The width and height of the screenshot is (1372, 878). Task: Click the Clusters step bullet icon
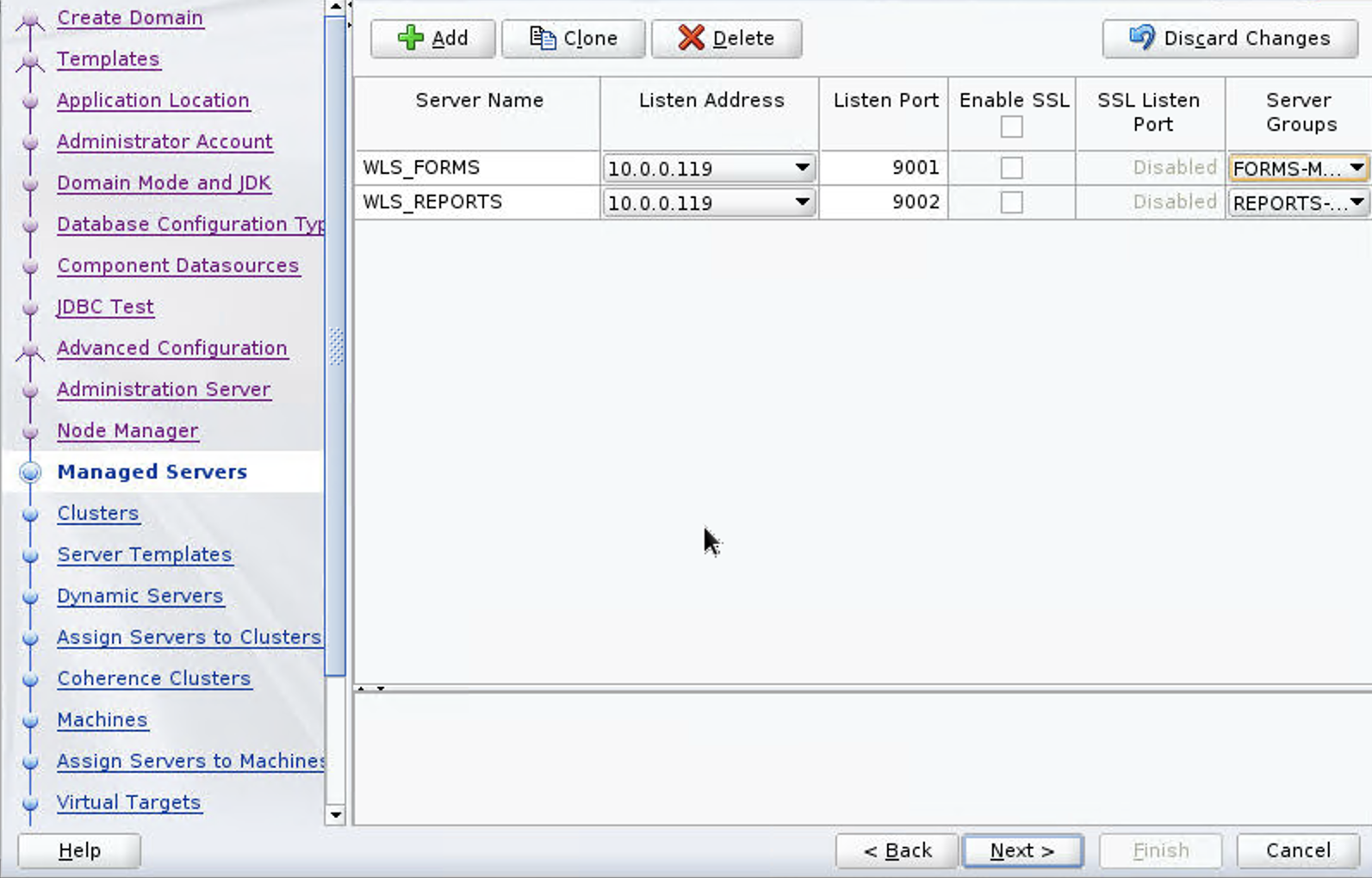click(x=30, y=514)
